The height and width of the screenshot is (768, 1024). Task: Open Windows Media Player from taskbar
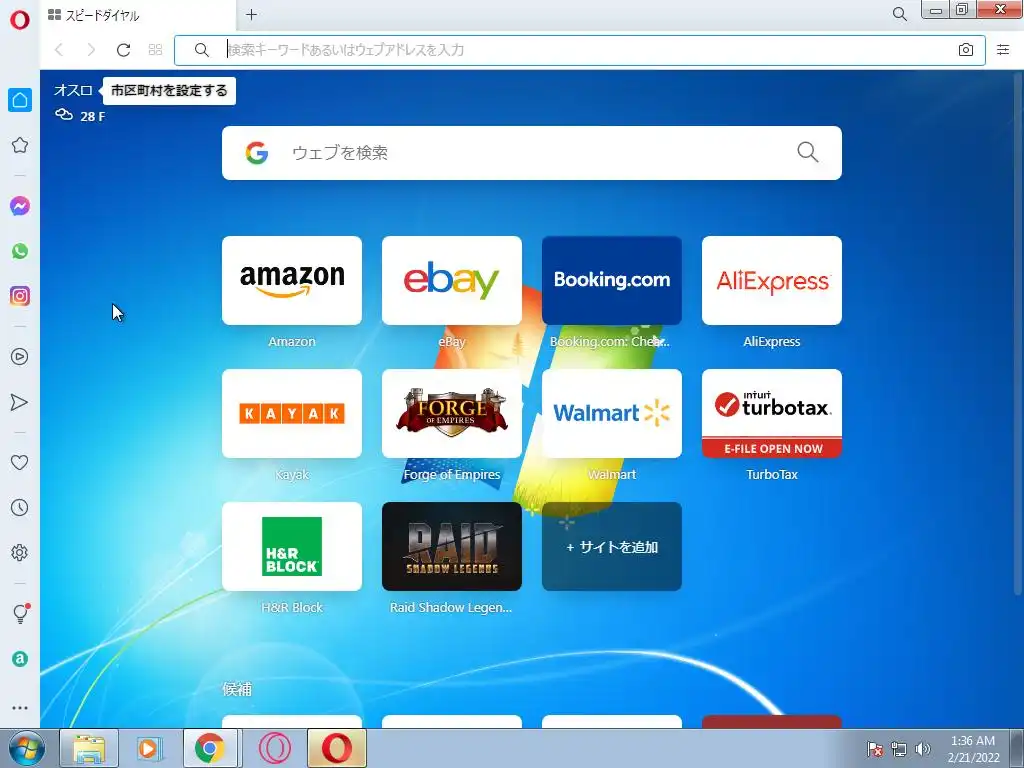(149, 748)
